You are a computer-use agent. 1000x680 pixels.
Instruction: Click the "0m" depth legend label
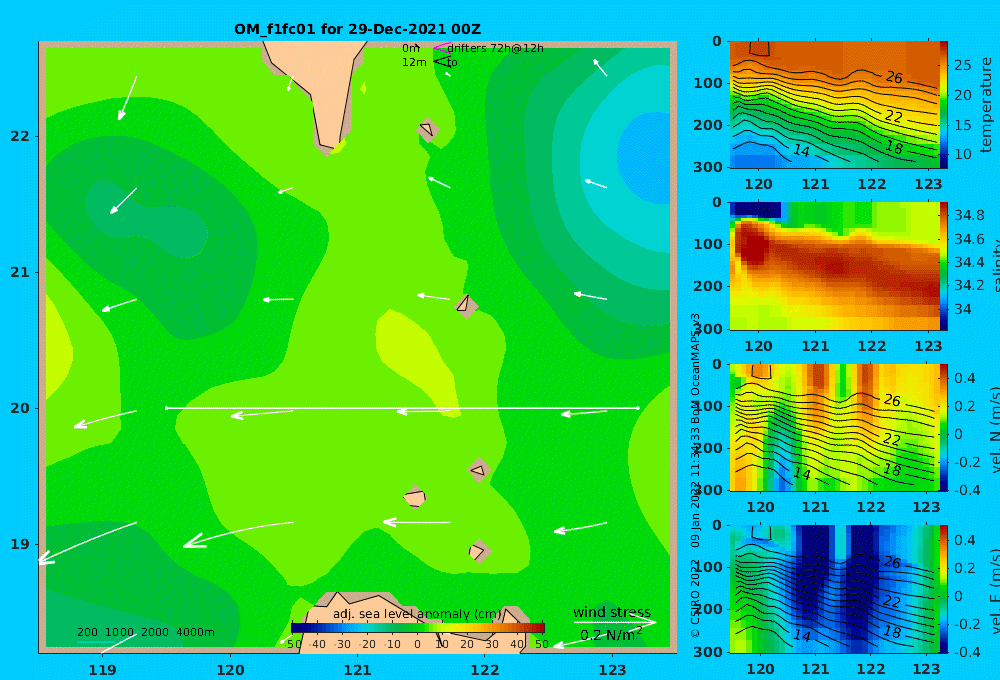tap(411, 48)
